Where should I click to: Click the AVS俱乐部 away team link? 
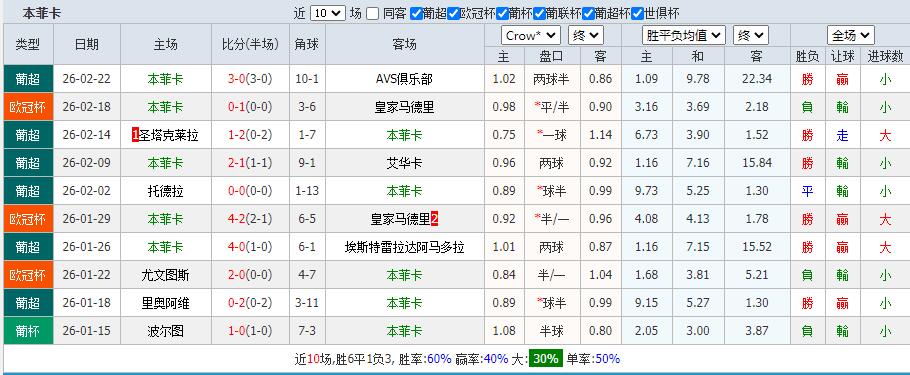tap(404, 79)
